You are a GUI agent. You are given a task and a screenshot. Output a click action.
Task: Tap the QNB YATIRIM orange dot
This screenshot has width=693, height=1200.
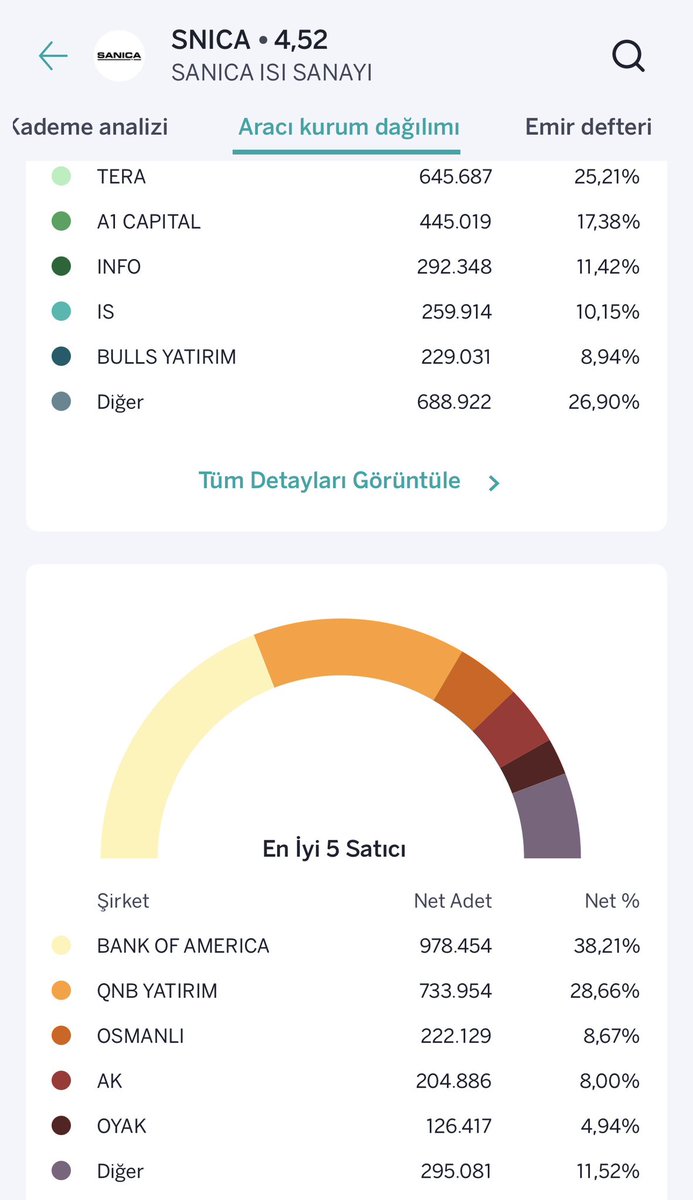point(61,991)
